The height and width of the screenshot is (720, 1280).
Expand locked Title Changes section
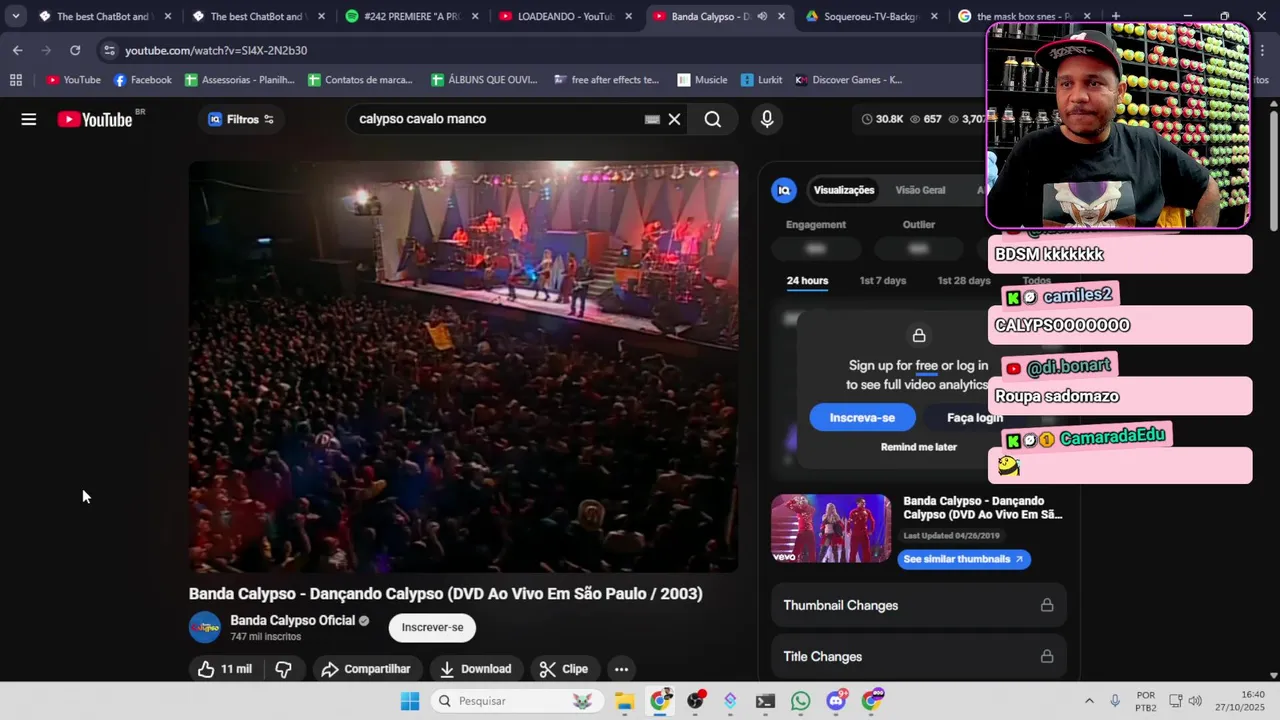(918, 656)
